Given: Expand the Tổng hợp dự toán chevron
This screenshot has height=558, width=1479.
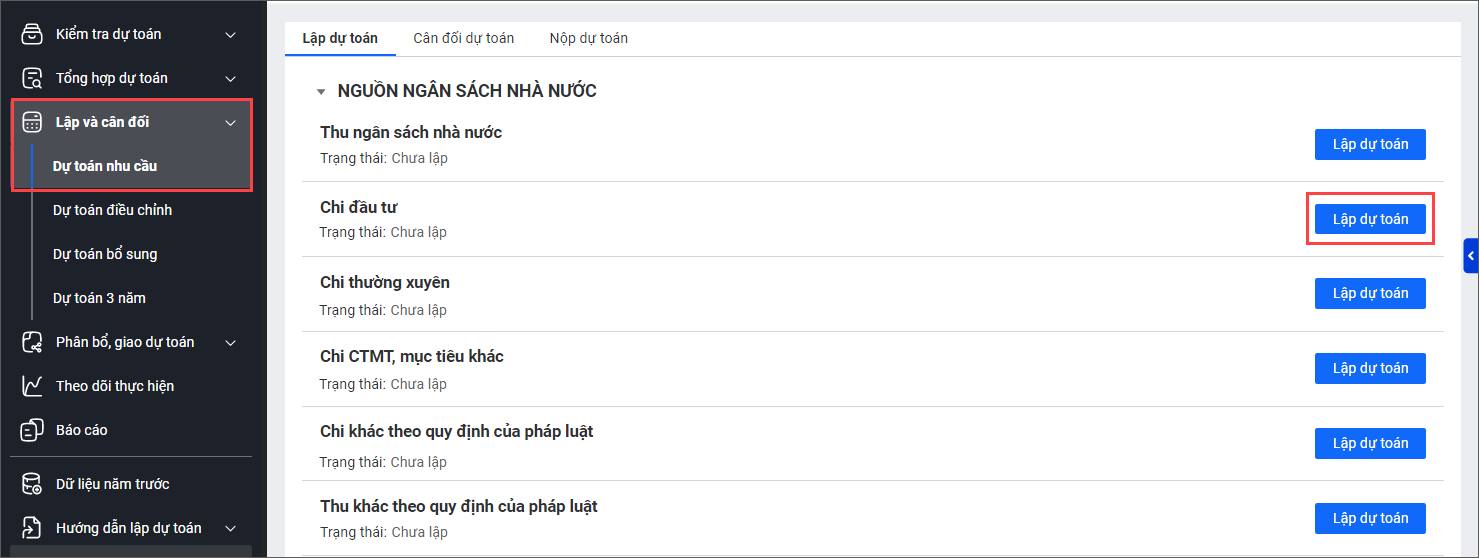Looking at the screenshot, I should point(231,79).
